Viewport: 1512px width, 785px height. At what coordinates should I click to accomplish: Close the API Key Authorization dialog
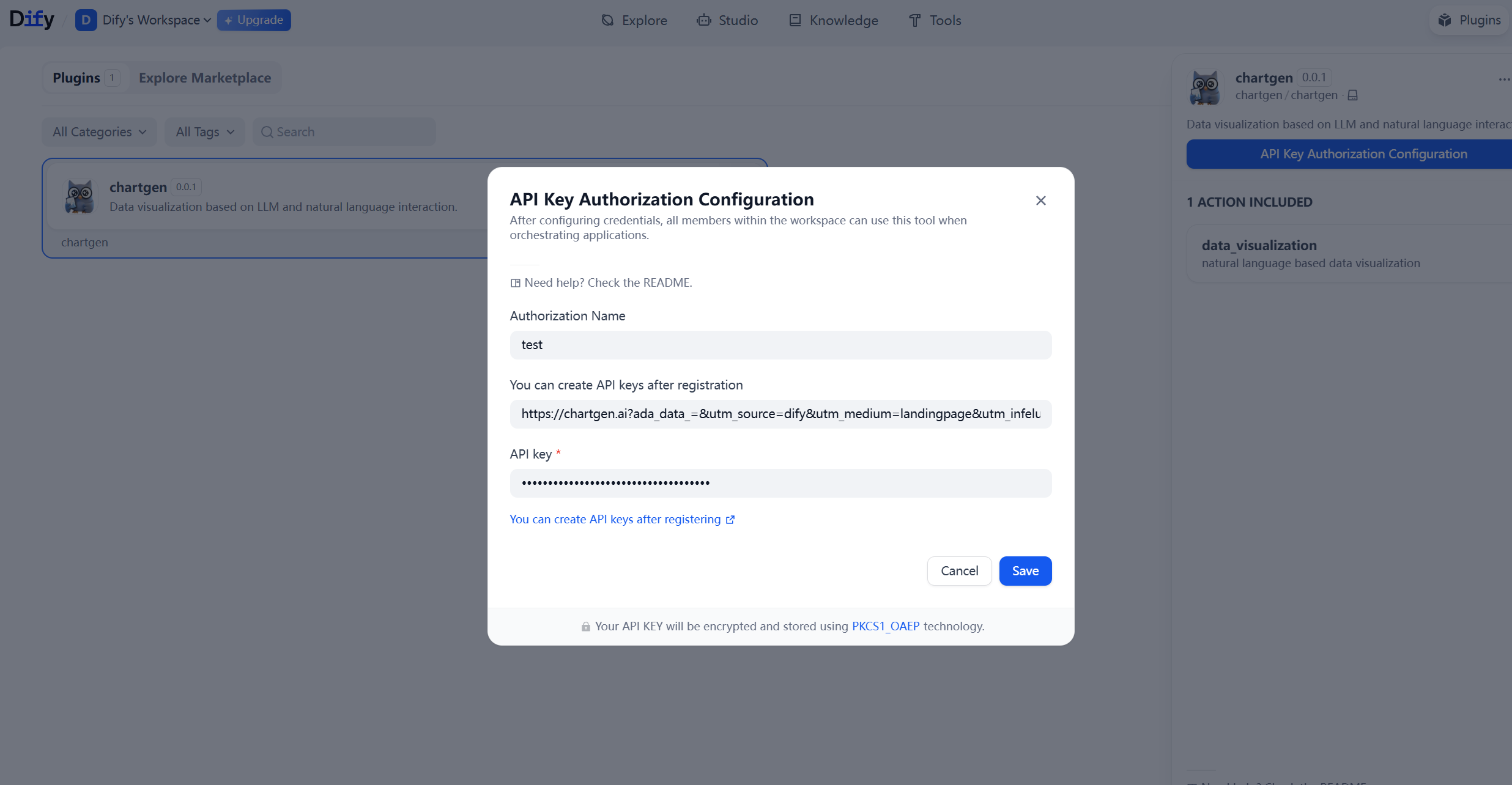click(1040, 201)
